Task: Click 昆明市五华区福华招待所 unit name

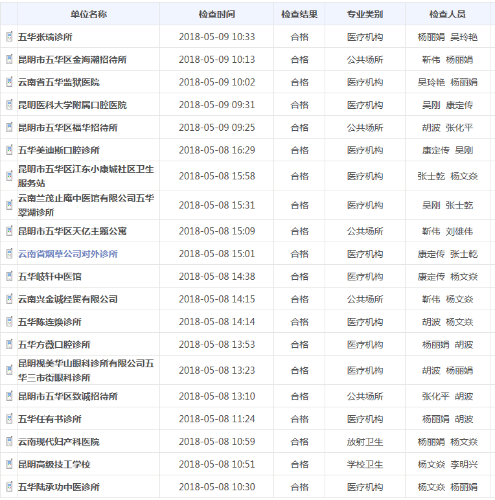Action: [x=68, y=127]
